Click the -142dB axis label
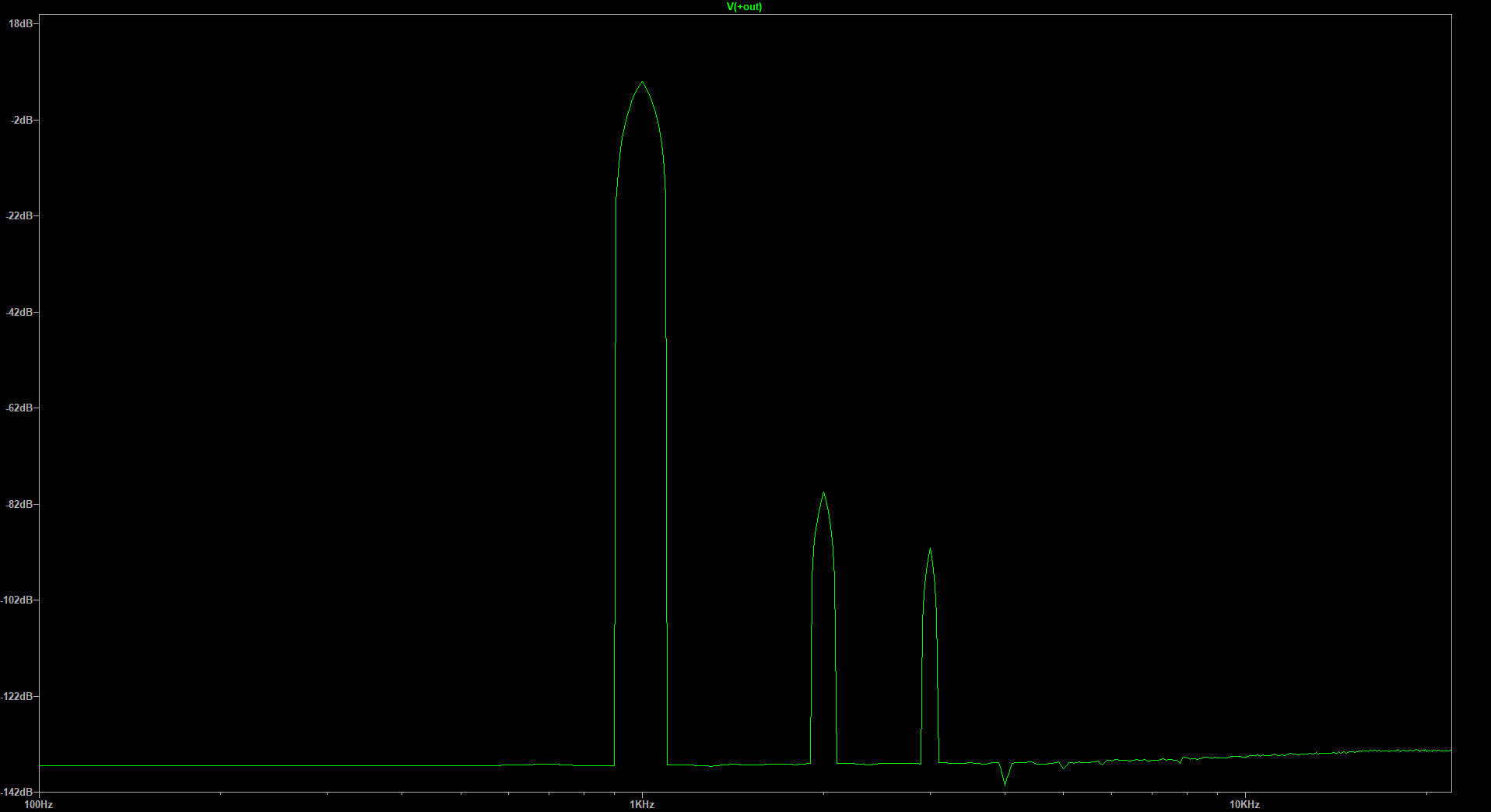Viewport: 1491px width, 812px height. (17, 792)
